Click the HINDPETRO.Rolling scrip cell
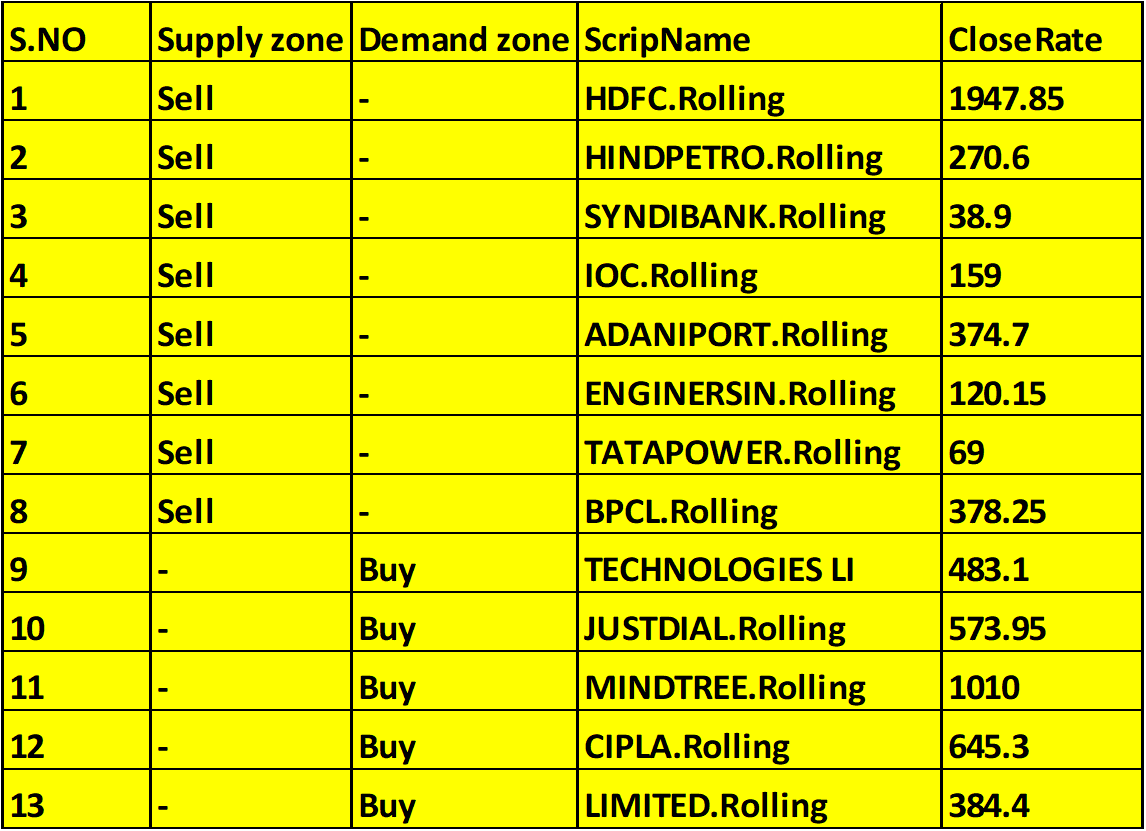 click(x=734, y=158)
